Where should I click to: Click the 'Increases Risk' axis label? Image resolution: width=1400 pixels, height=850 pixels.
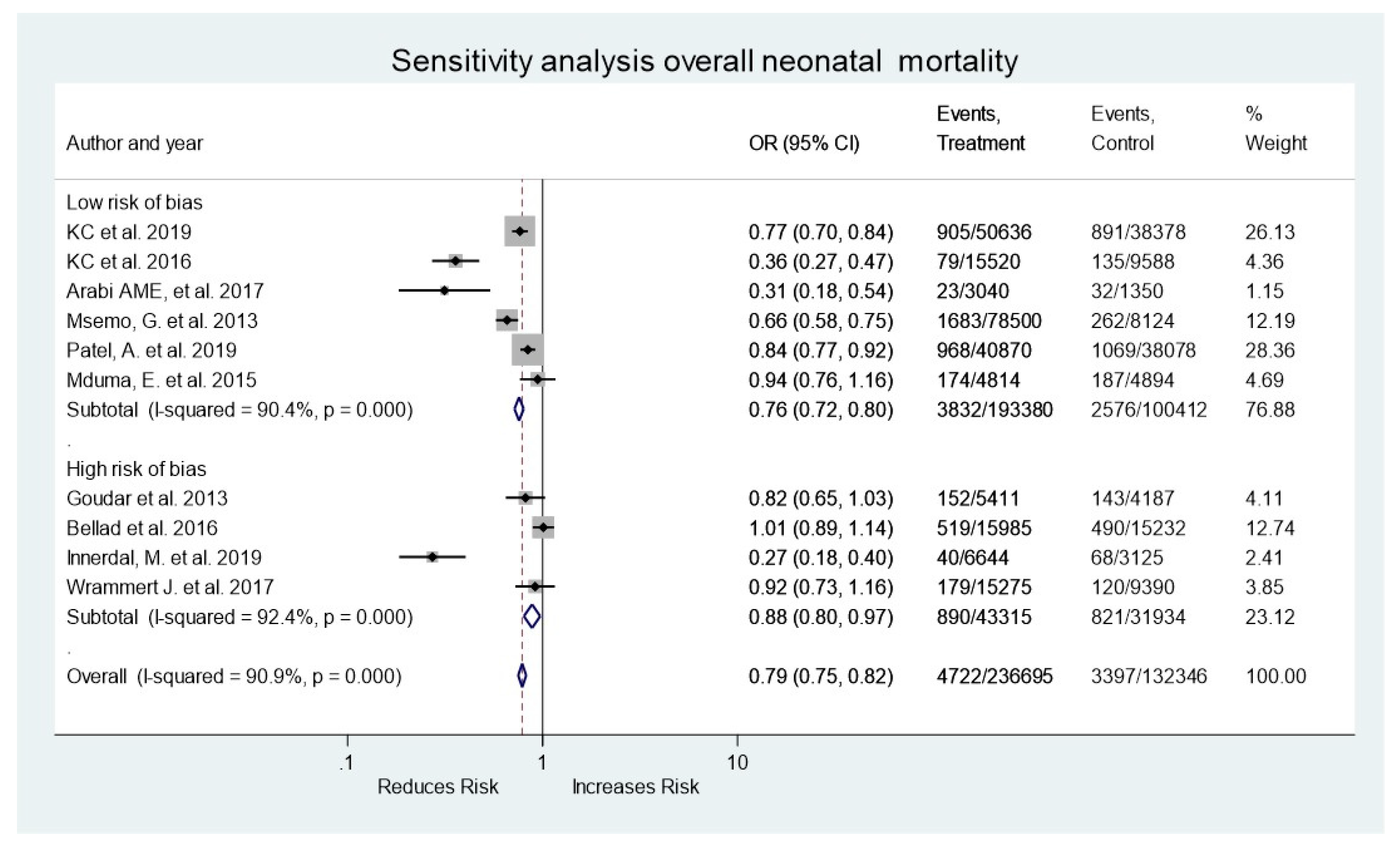coord(635,787)
